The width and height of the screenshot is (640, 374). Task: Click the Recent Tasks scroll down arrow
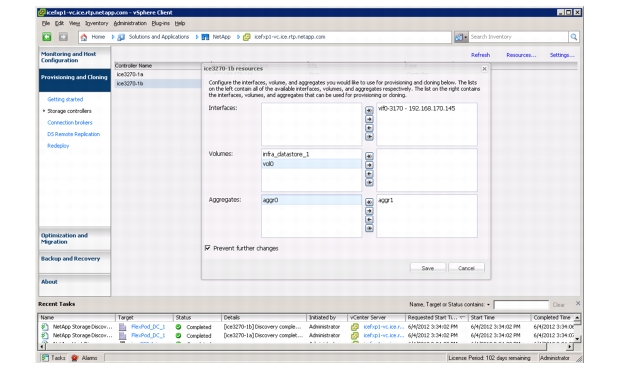tap(577, 339)
